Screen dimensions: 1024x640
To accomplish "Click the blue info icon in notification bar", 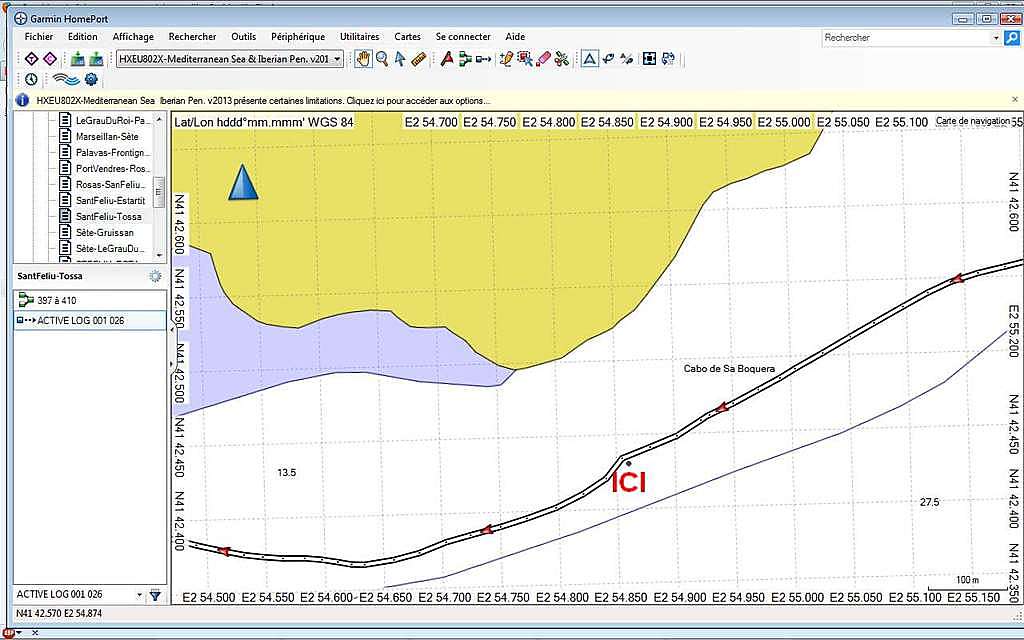I will 22,100.
